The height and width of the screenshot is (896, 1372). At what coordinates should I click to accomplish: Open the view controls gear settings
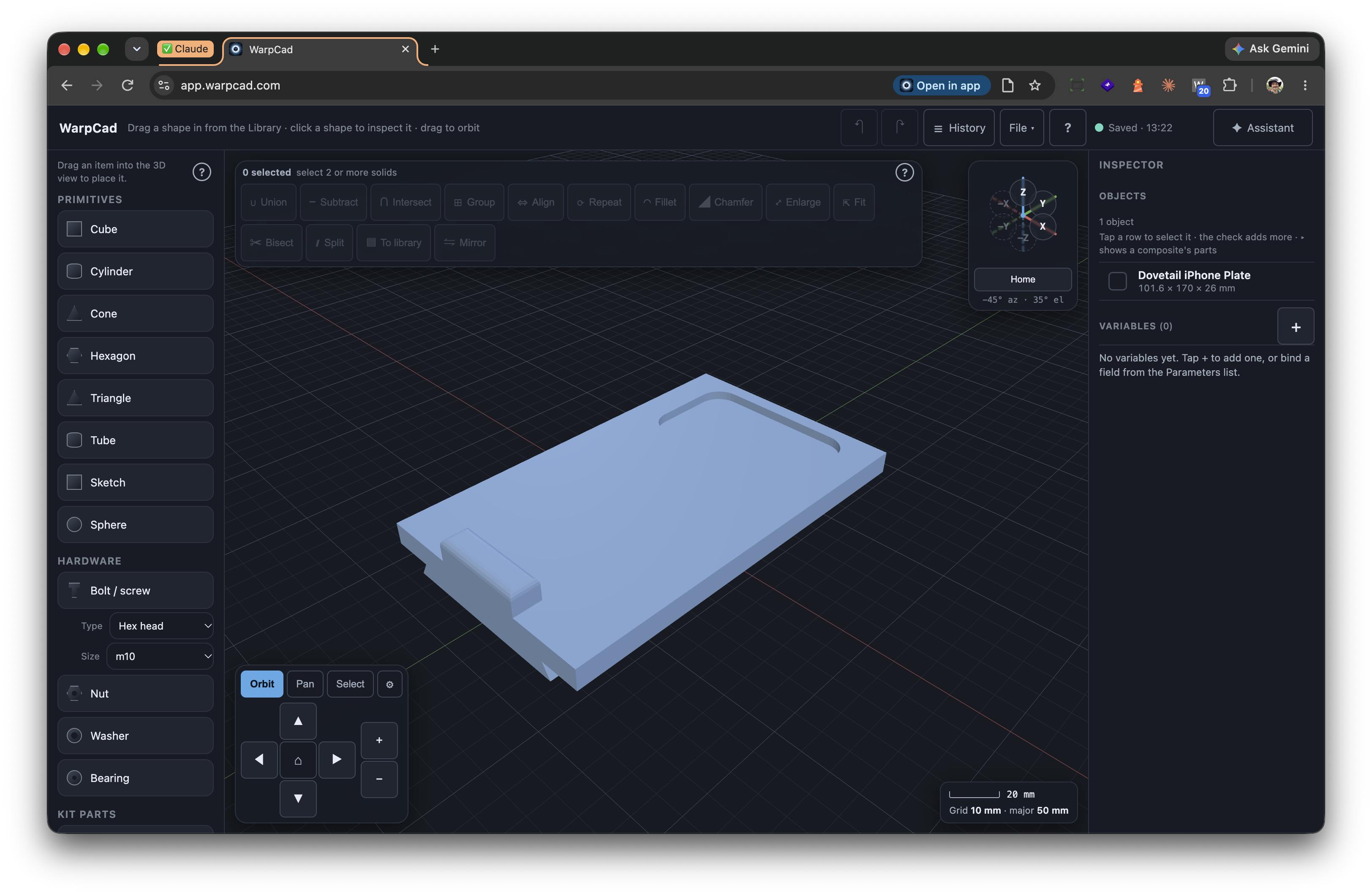(x=390, y=684)
